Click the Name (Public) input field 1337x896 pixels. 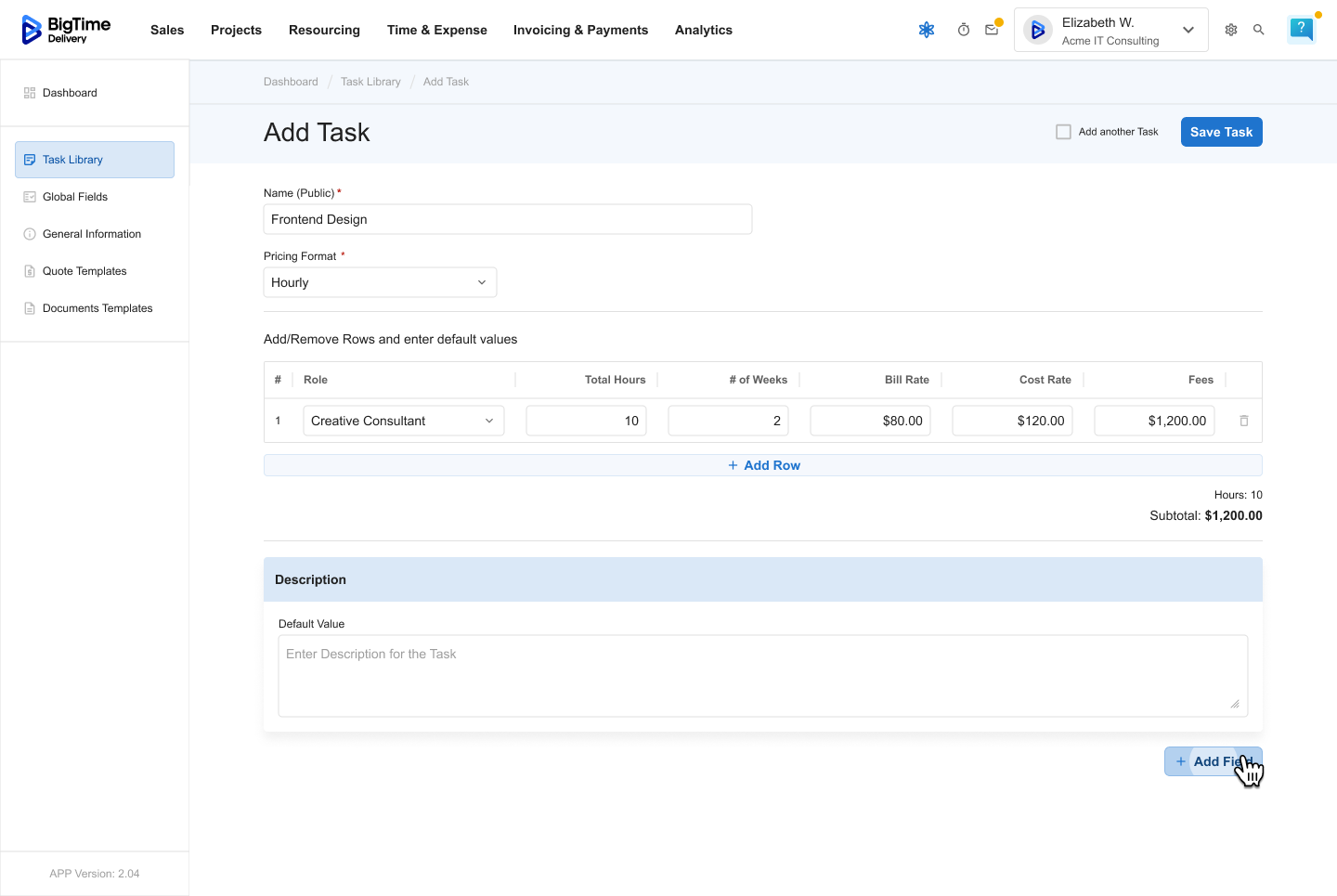(507, 219)
